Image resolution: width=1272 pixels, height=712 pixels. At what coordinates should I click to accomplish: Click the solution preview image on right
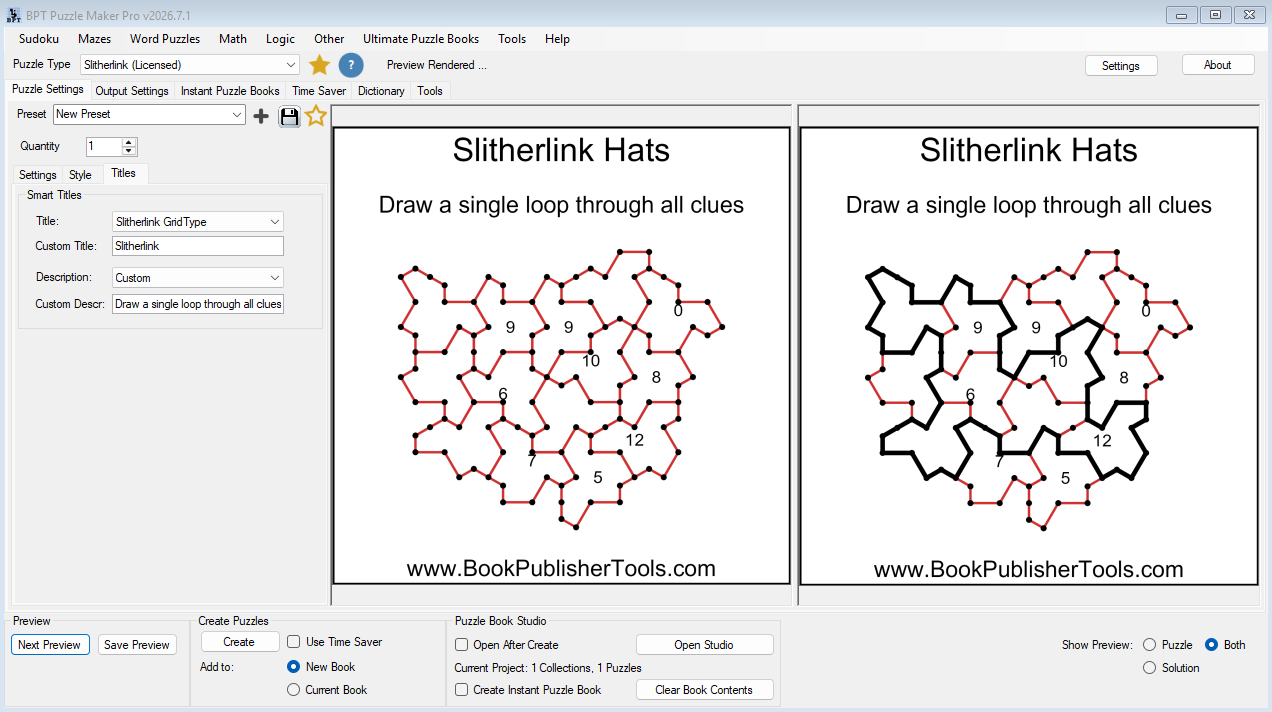pos(1029,356)
